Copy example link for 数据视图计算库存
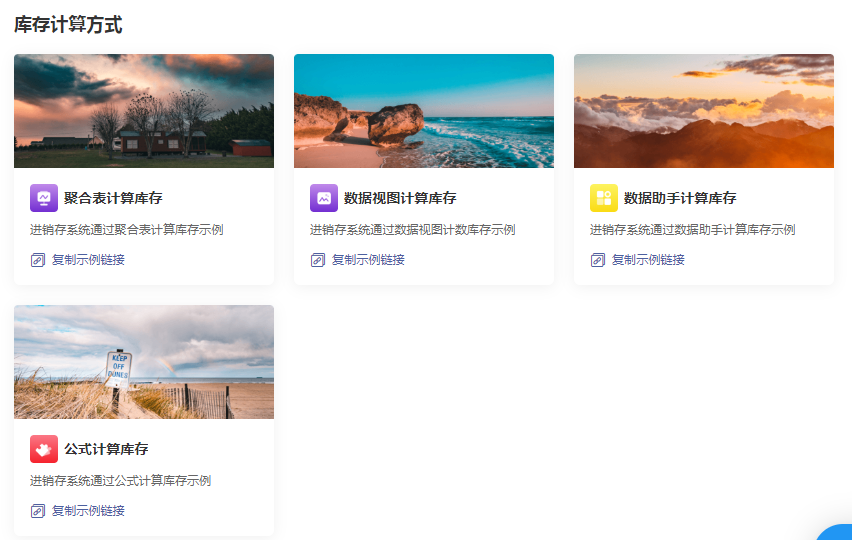This screenshot has width=852, height=540. (x=368, y=260)
